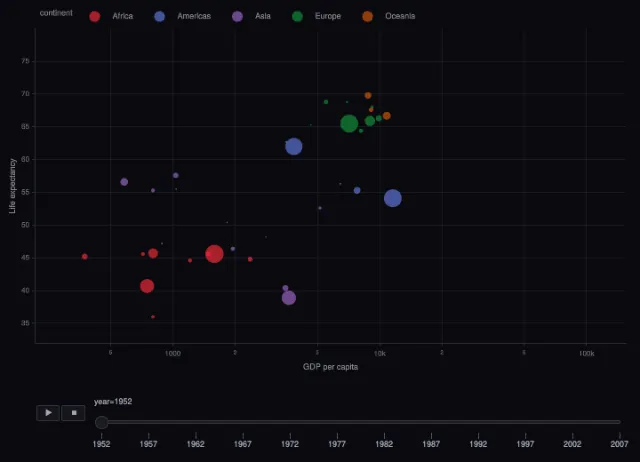Select the largest red Africa bubble near 45
The image size is (640, 462).
[214, 254]
